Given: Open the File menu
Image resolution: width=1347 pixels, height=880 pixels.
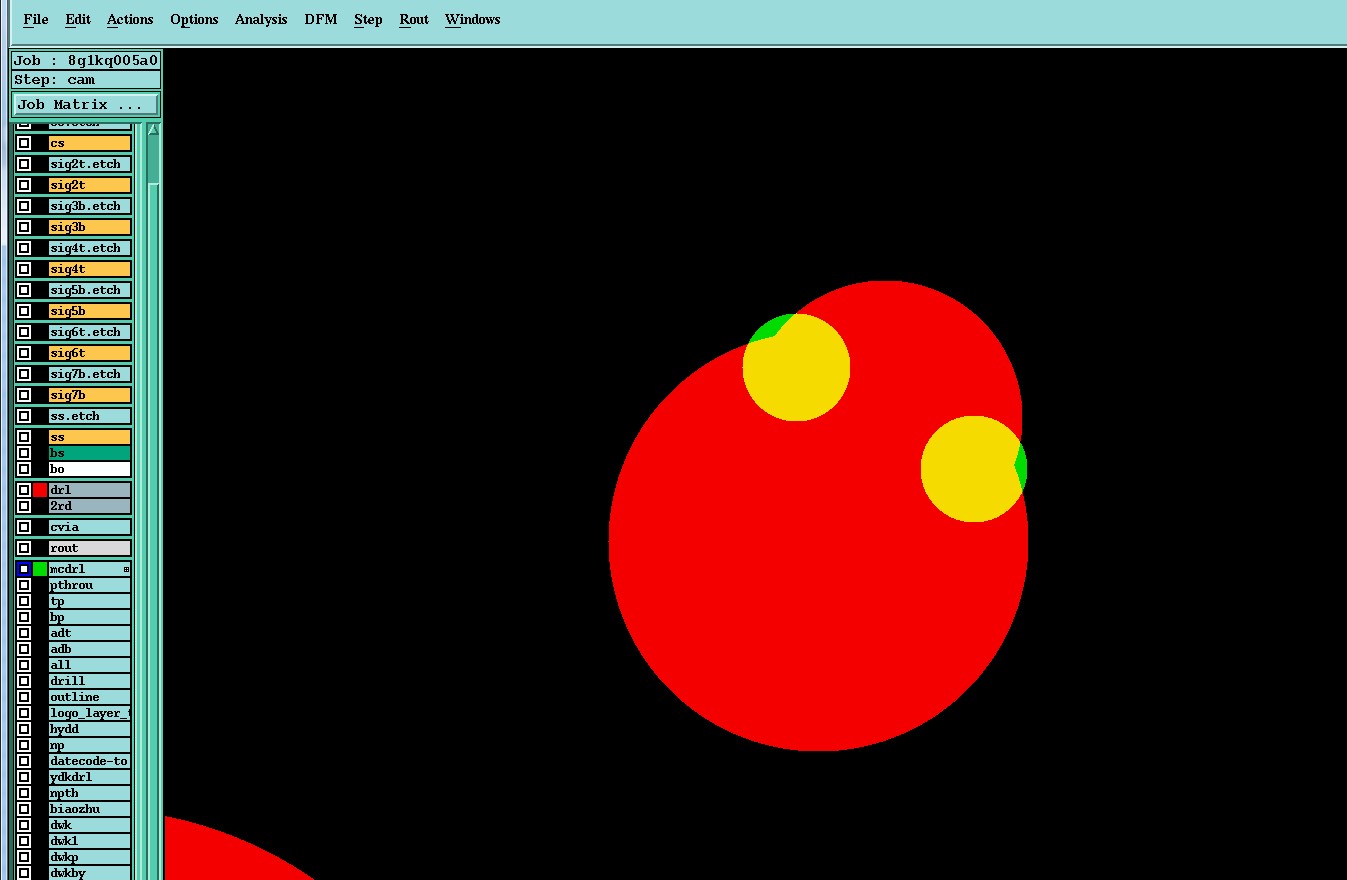Looking at the screenshot, I should (35, 19).
